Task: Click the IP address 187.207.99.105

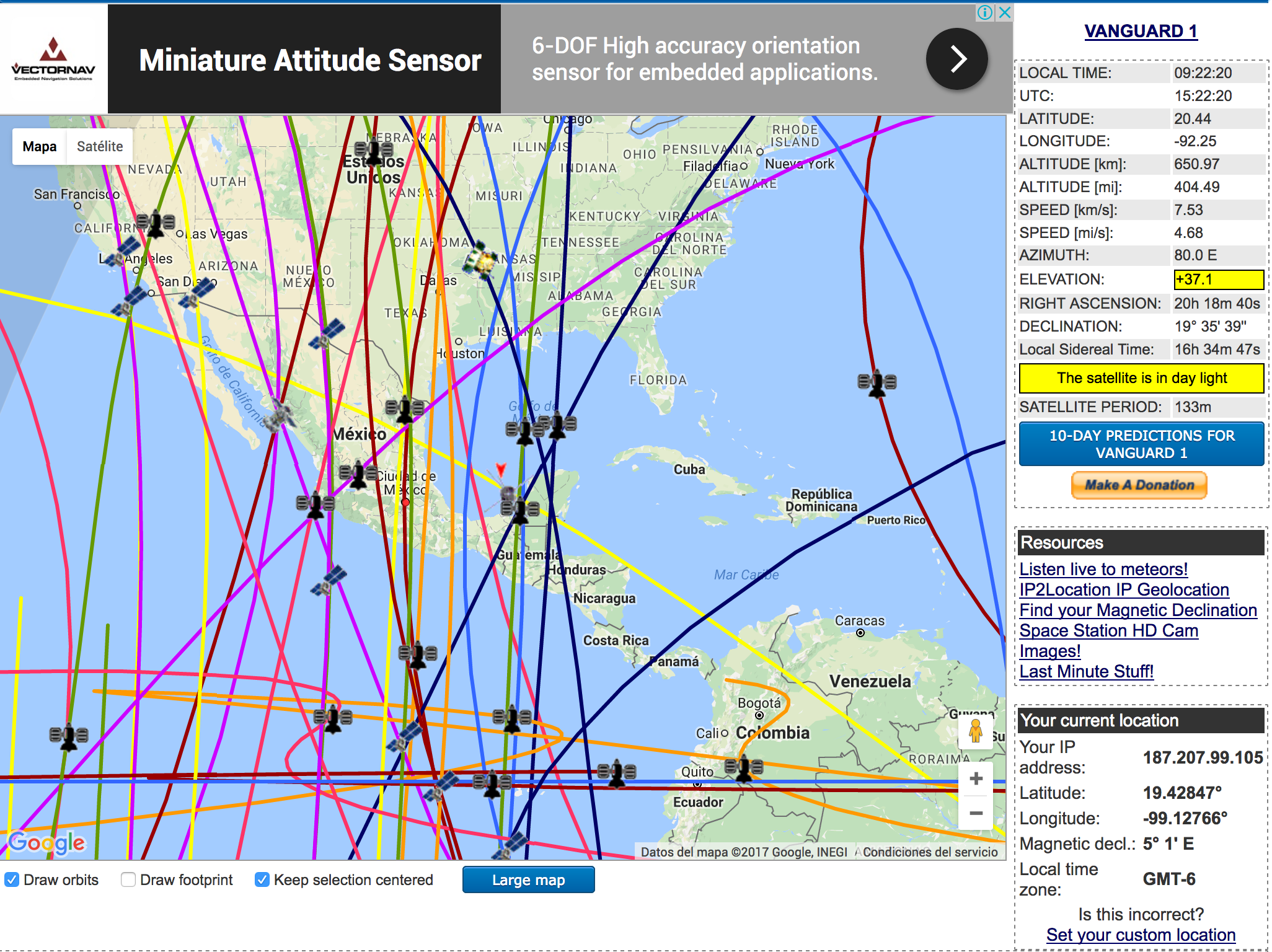Action: pos(1203,757)
